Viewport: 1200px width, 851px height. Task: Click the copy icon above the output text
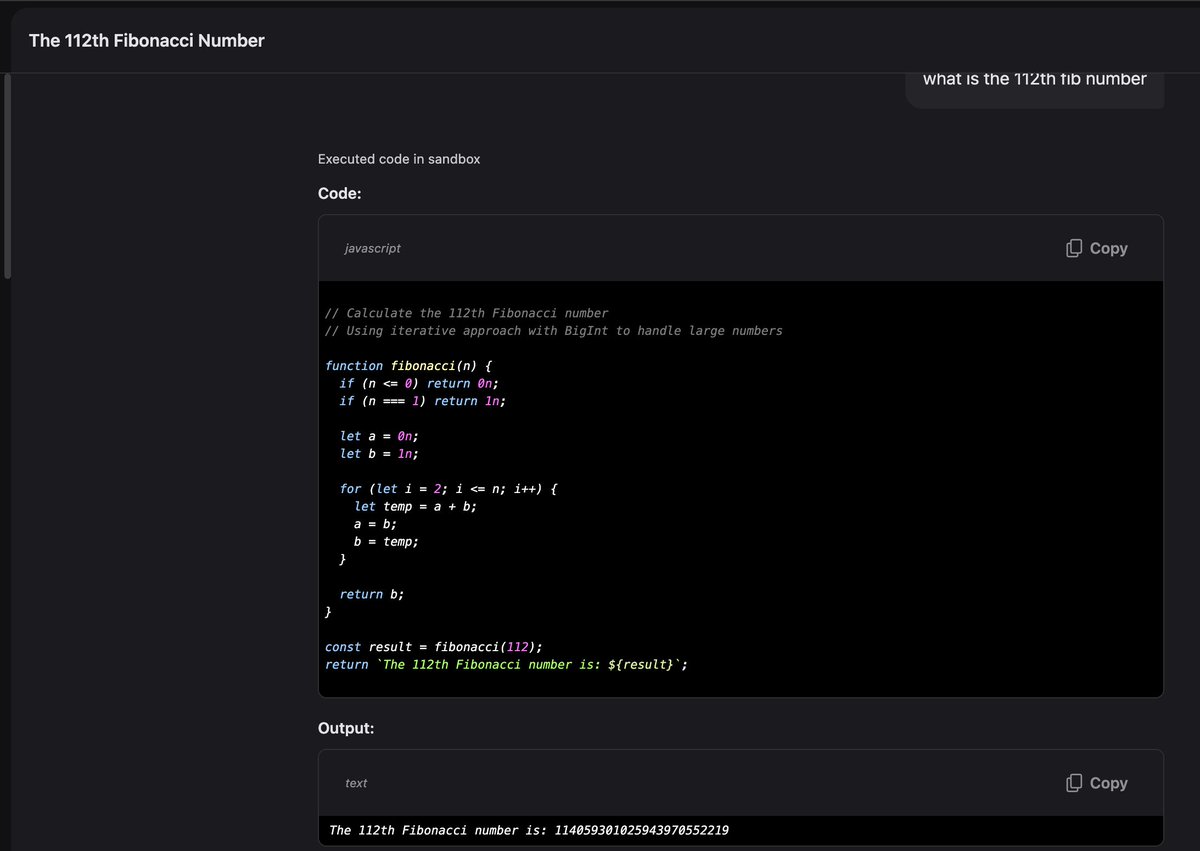pos(1074,782)
